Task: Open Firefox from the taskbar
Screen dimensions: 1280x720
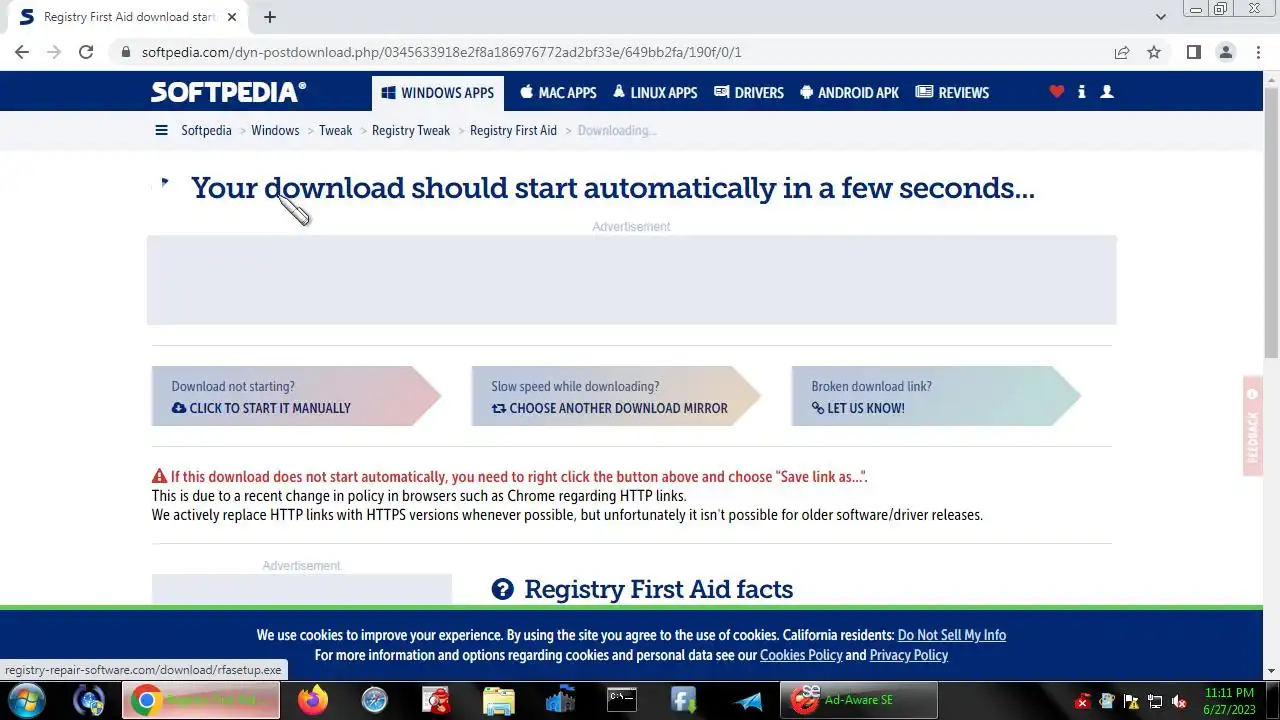Action: click(x=313, y=700)
